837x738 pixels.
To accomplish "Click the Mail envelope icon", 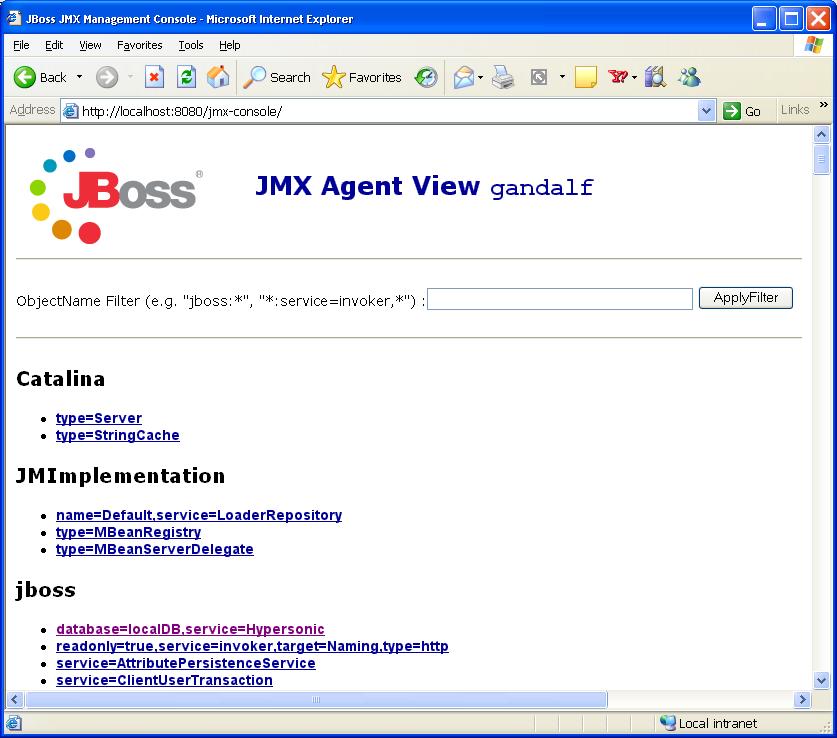I will click(463, 77).
